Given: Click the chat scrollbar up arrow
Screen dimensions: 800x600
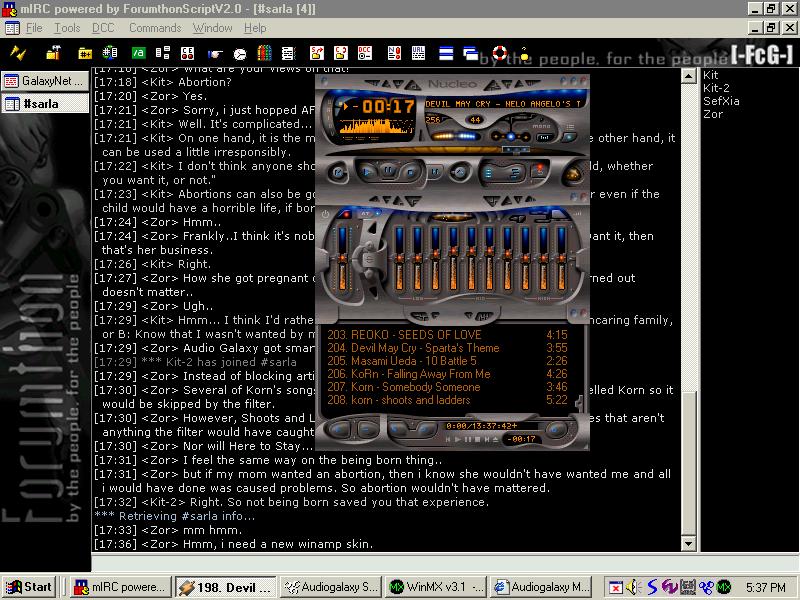Looking at the screenshot, I should click(689, 76).
